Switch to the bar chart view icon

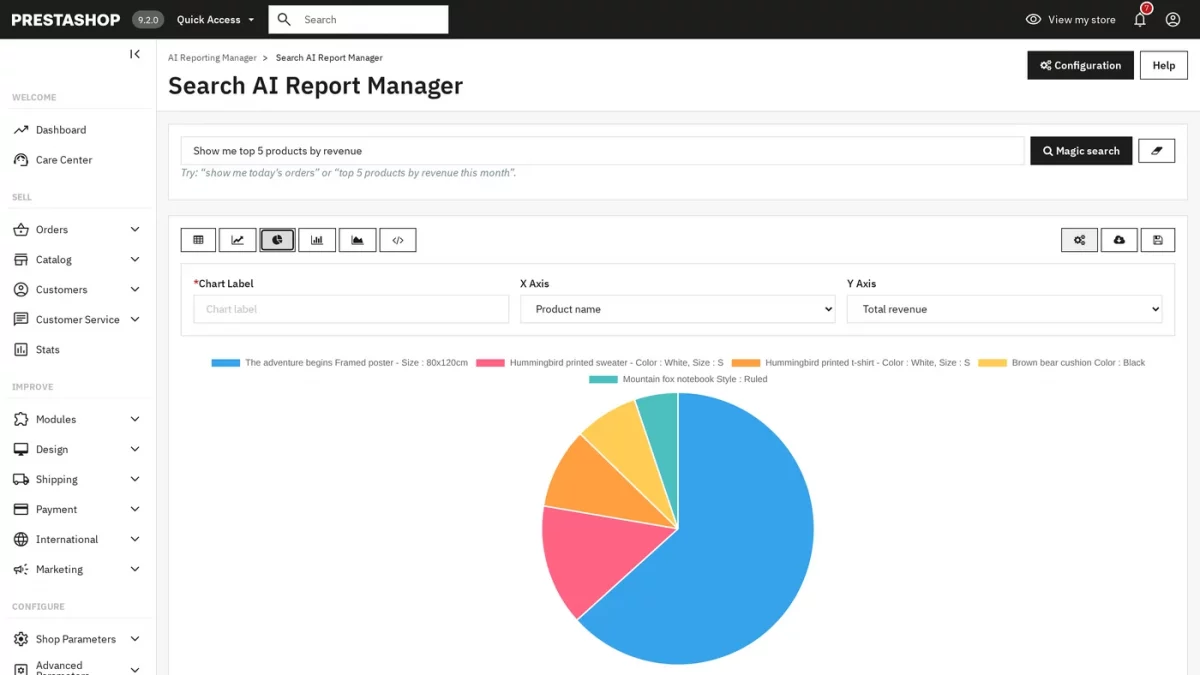click(317, 240)
